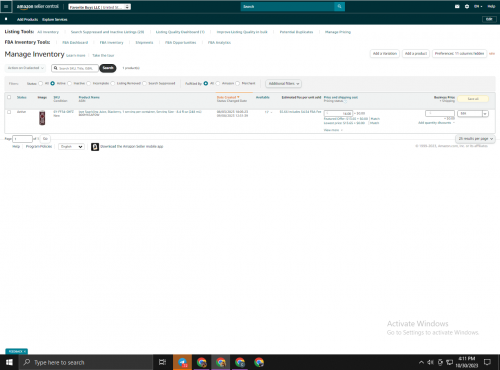Open Task View on the taskbar
This screenshot has width=500, height=370.
162,362
